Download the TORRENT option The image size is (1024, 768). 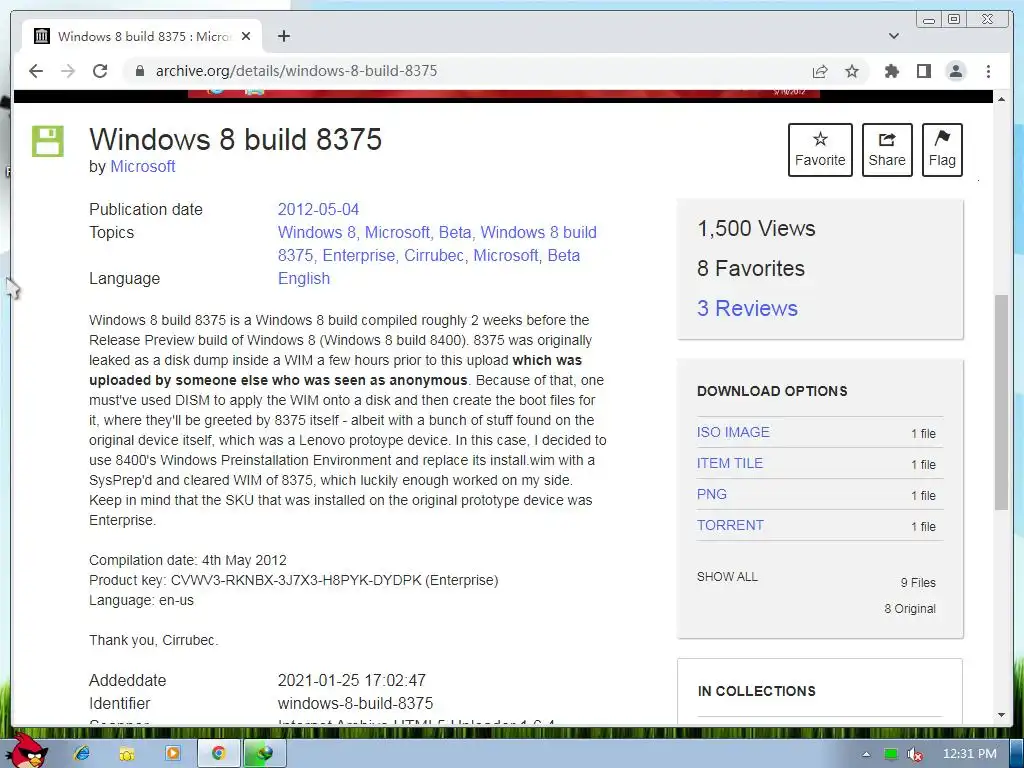pos(729,525)
